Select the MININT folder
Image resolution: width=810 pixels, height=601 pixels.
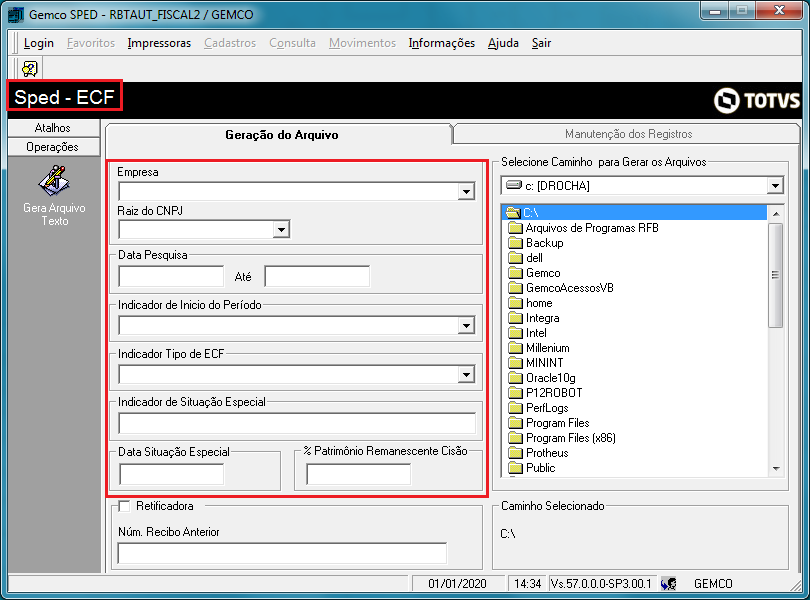point(536,363)
